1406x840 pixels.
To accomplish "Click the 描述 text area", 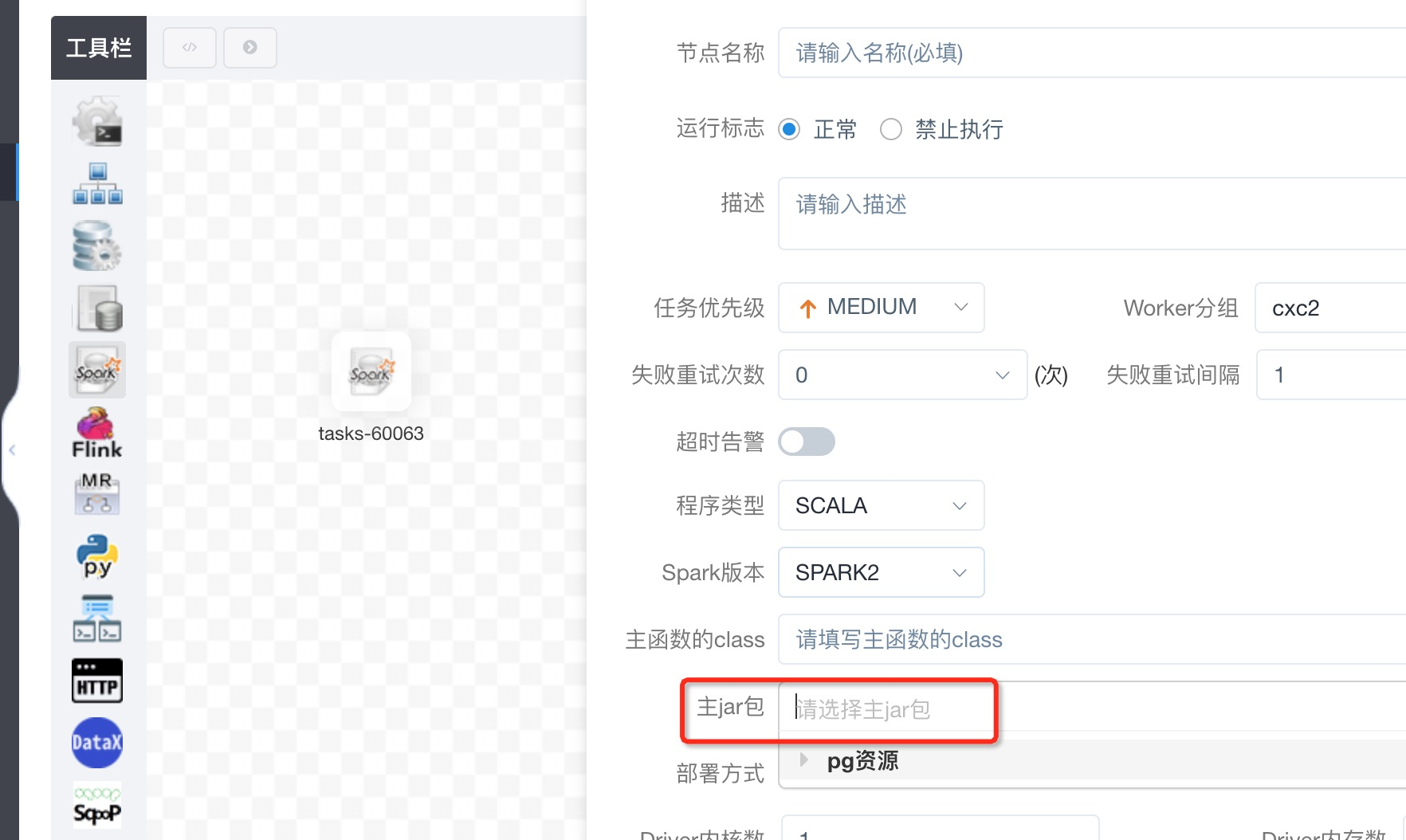I will [1092, 214].
